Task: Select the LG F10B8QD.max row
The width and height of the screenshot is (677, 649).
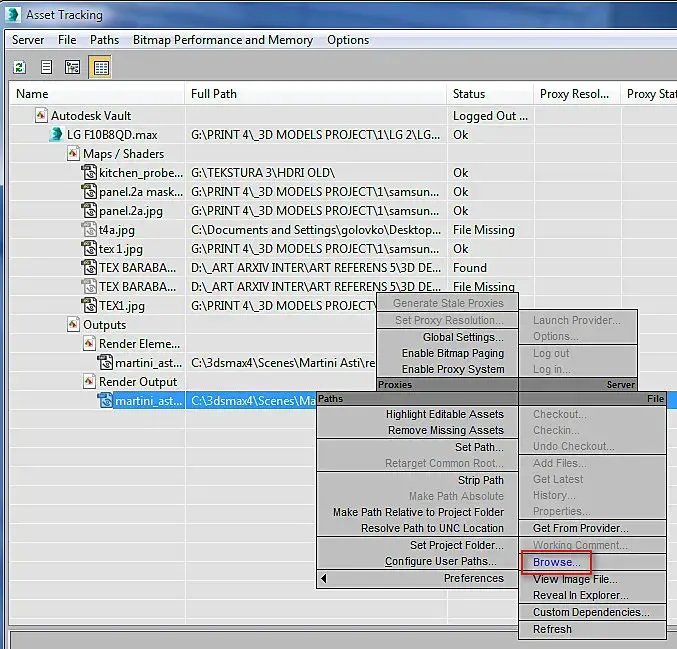Action: pos(112,135)
